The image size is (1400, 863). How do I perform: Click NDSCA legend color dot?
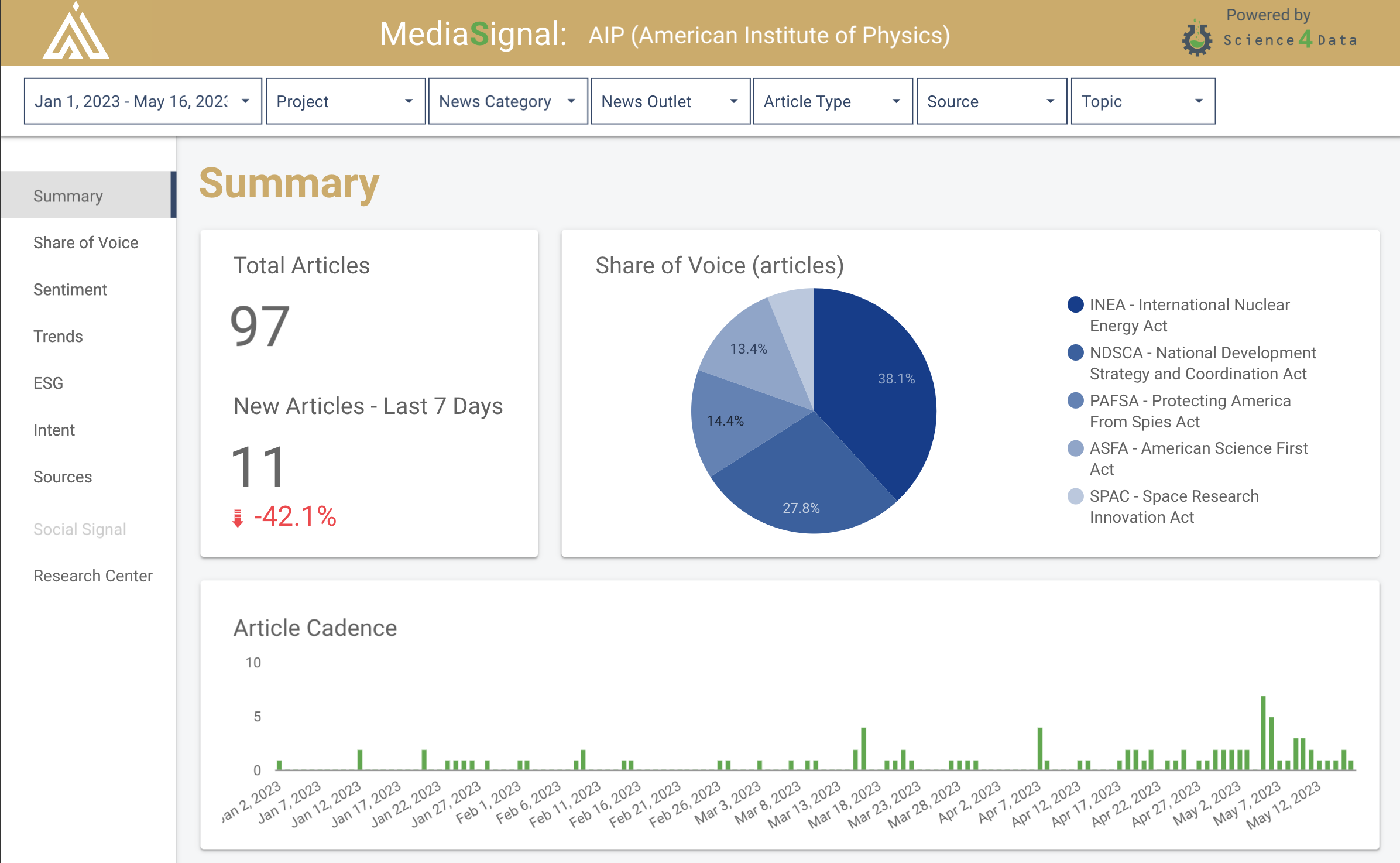pos(1075,352)
